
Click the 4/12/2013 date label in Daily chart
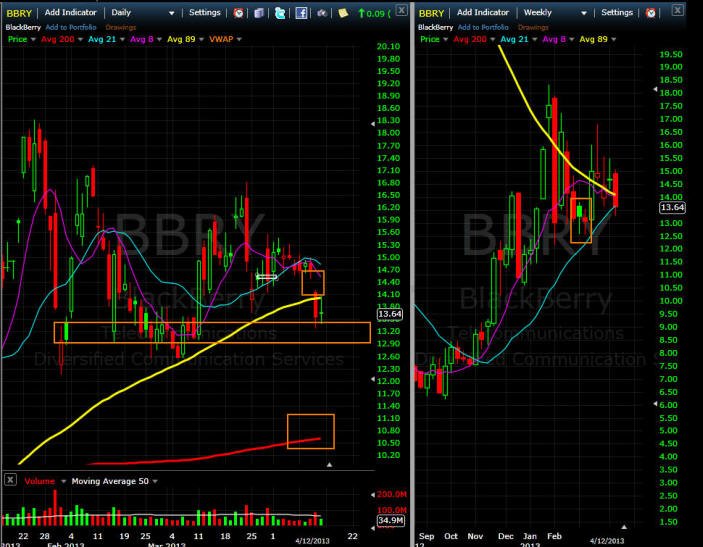coord(312,540)
